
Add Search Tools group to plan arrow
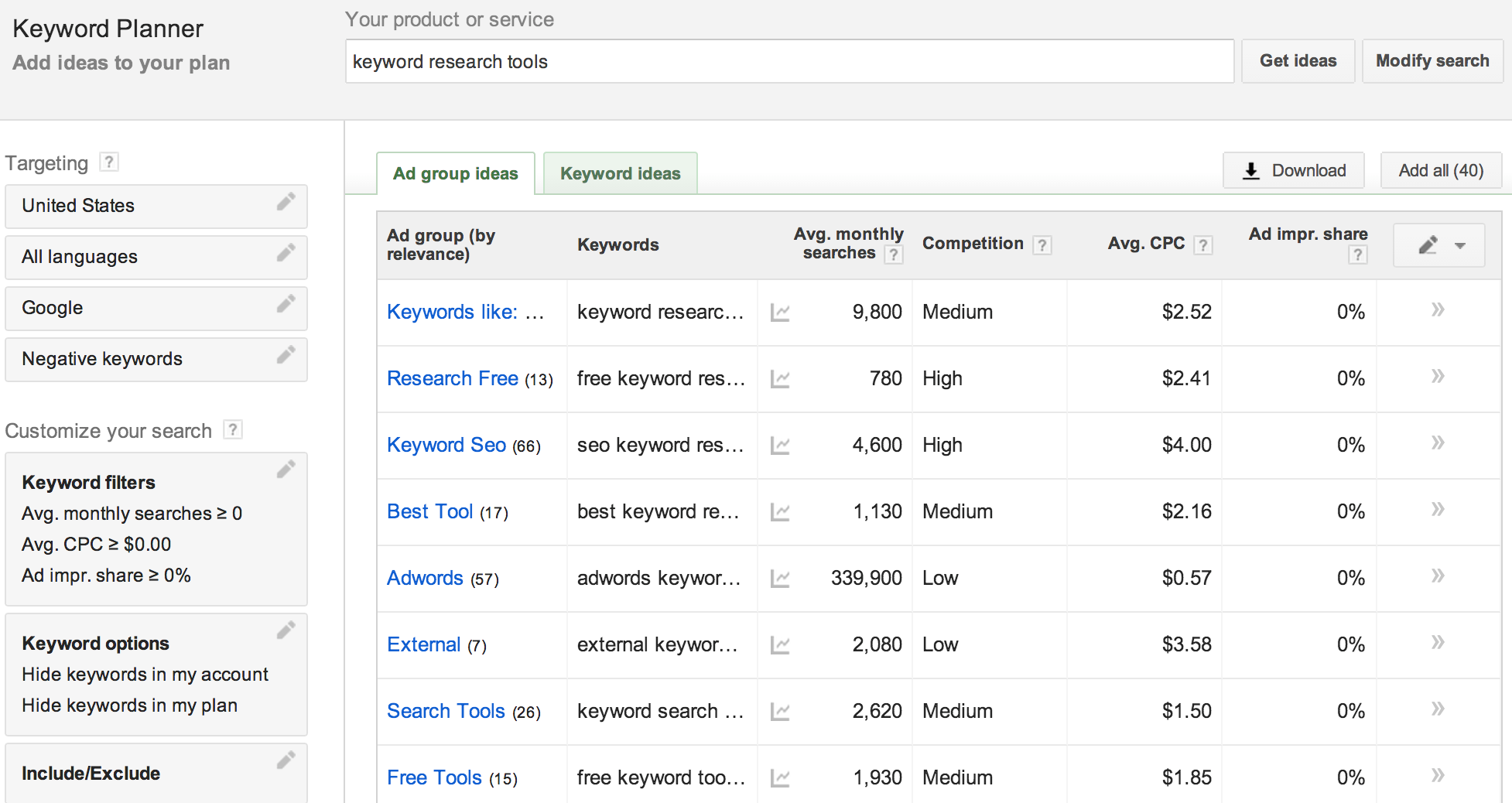pyautogui.click(x=1438, y=709)
